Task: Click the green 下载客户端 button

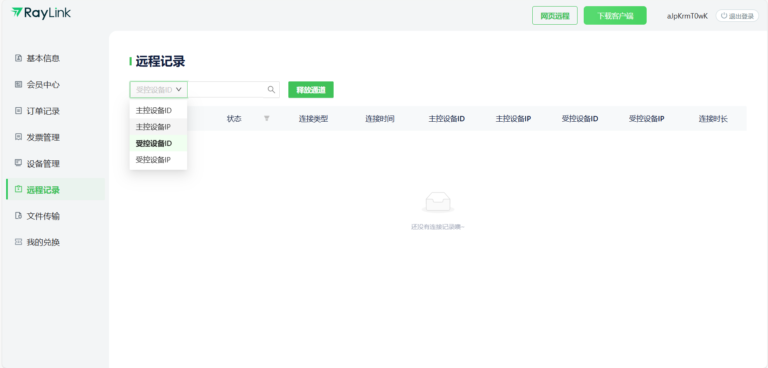Action: pyautogui.click(x=615, y=16)
